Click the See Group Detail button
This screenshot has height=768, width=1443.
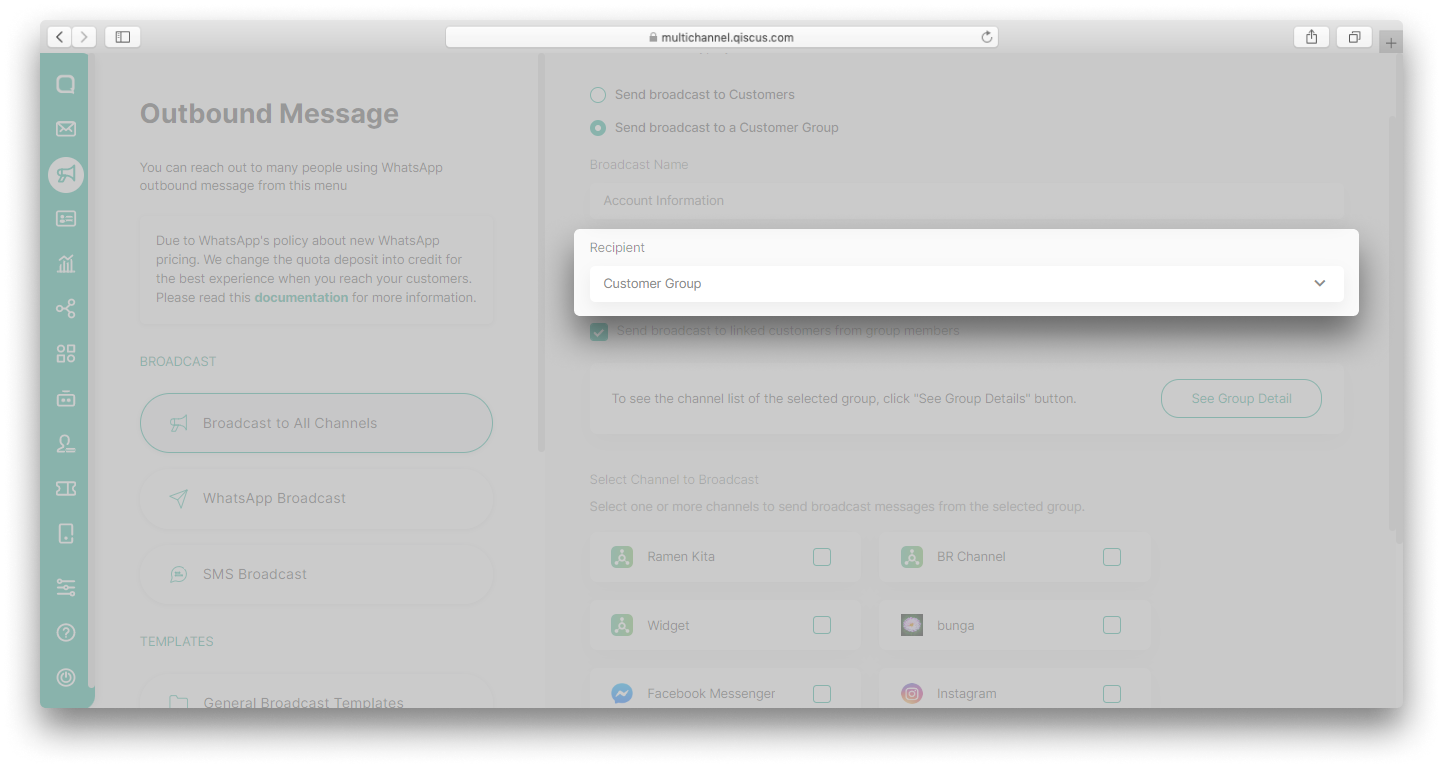point(1241,398)
